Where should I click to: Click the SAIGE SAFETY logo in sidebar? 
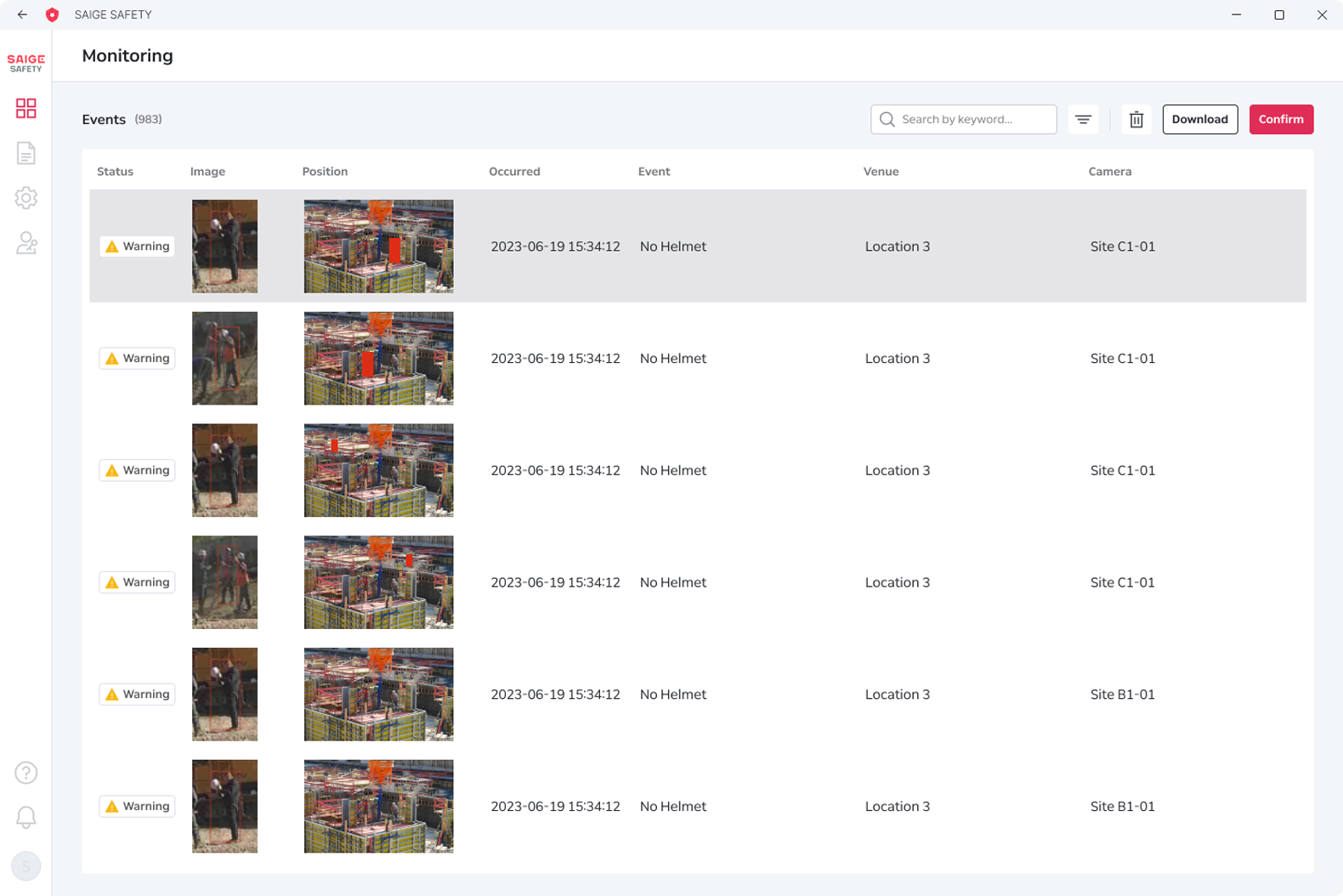[26, 63]
